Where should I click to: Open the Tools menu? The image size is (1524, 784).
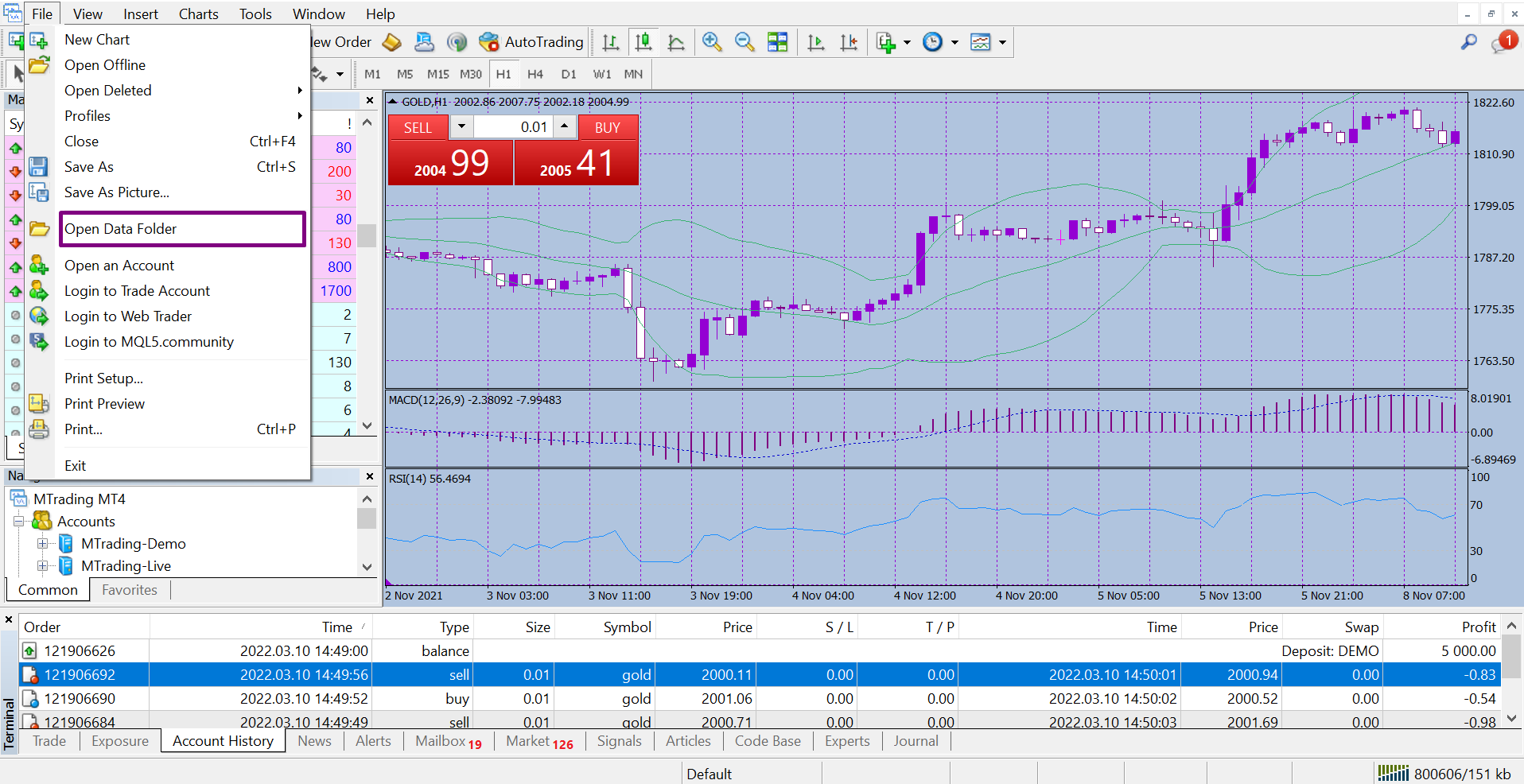coord(255,14)
